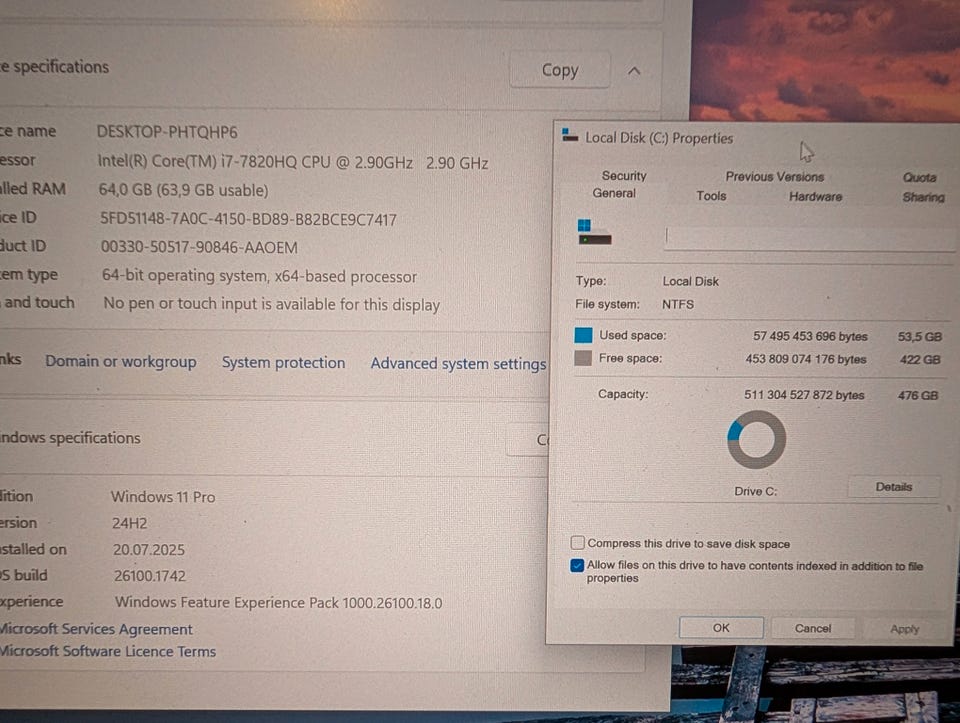Switch to the Sharing tab
The height and width of the screenshot is (723, 960).
tap(923, 197)
